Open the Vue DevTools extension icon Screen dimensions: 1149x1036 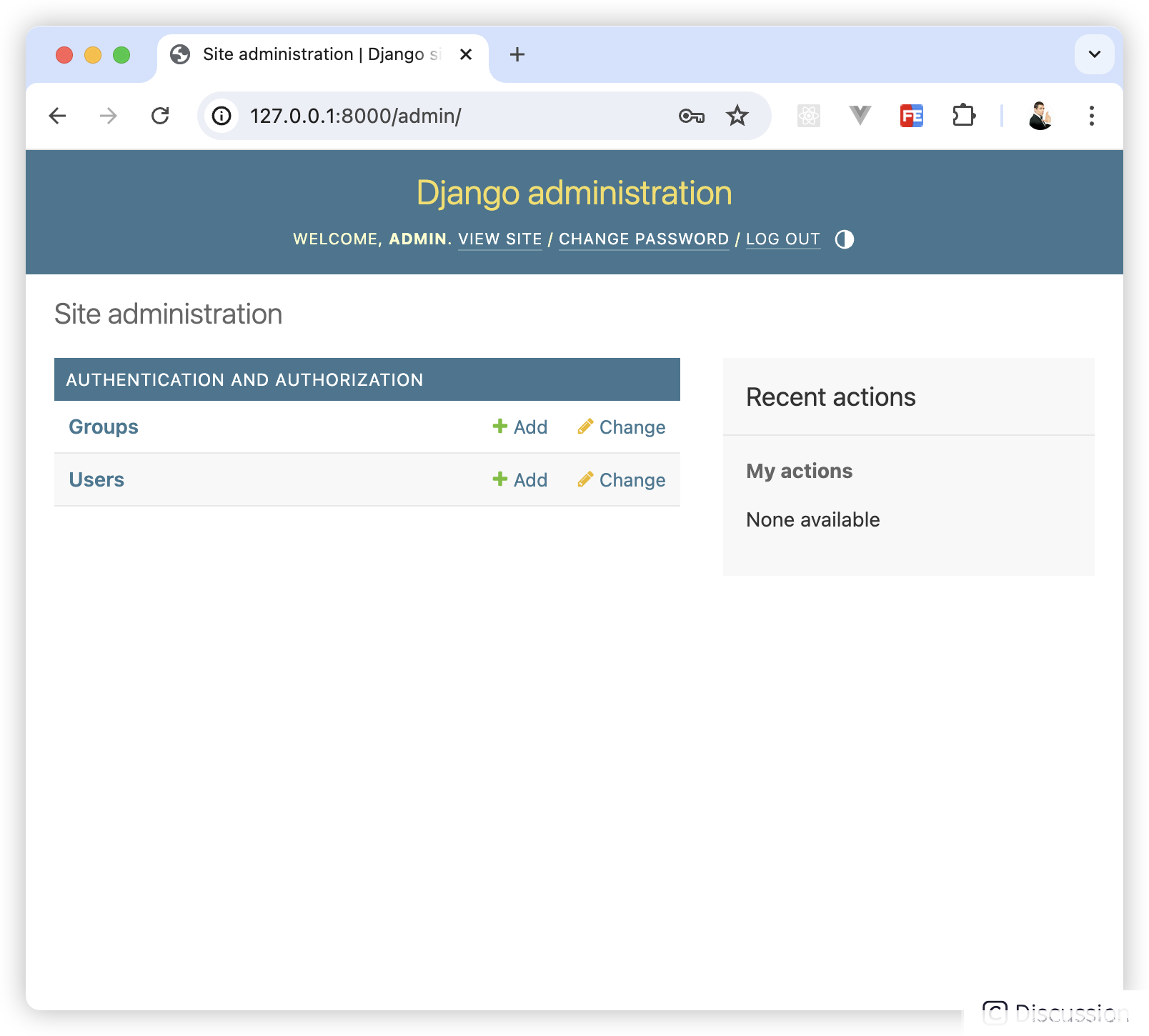click(x=860, y=115)
